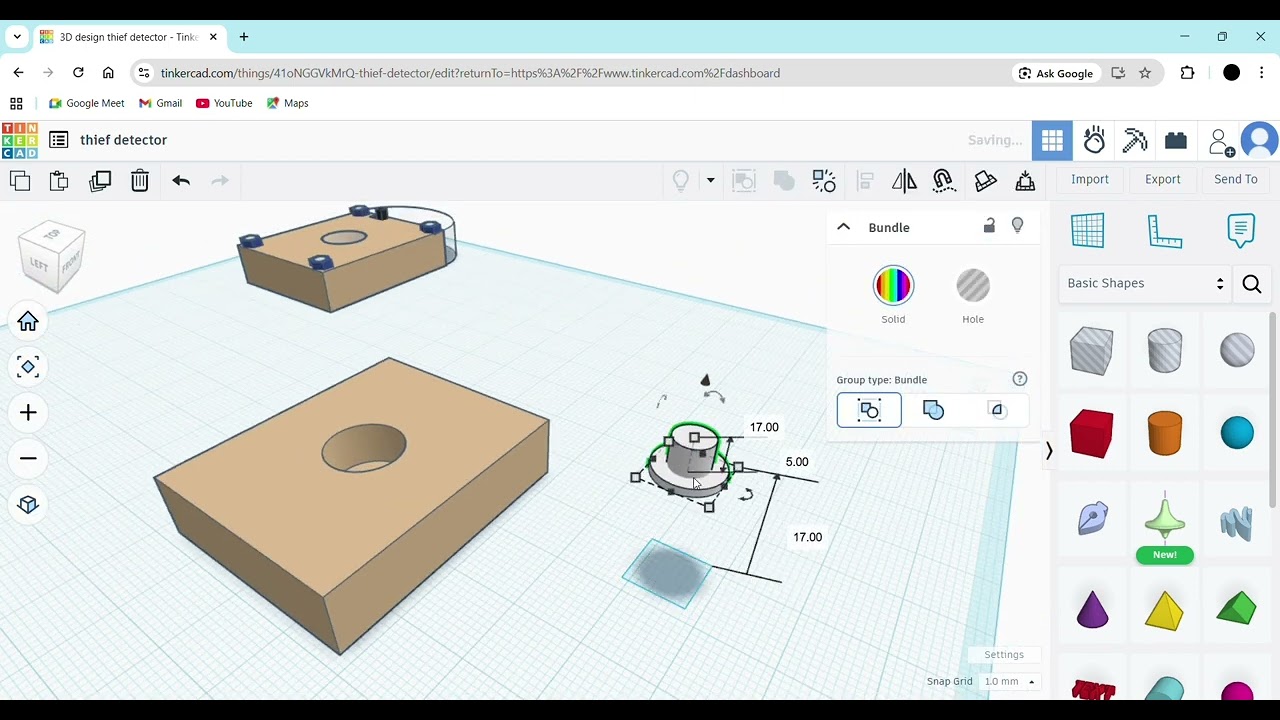
Task: Click the Show all lightbulb icon
Action: pyautogui.click(x=681, y=181)
